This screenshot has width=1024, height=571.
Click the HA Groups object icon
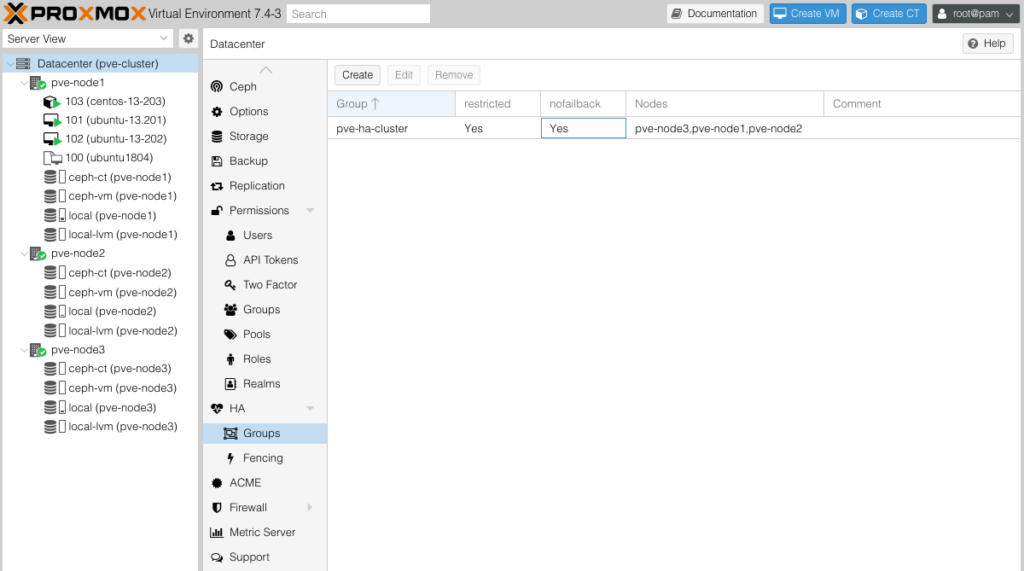[231, 433]
